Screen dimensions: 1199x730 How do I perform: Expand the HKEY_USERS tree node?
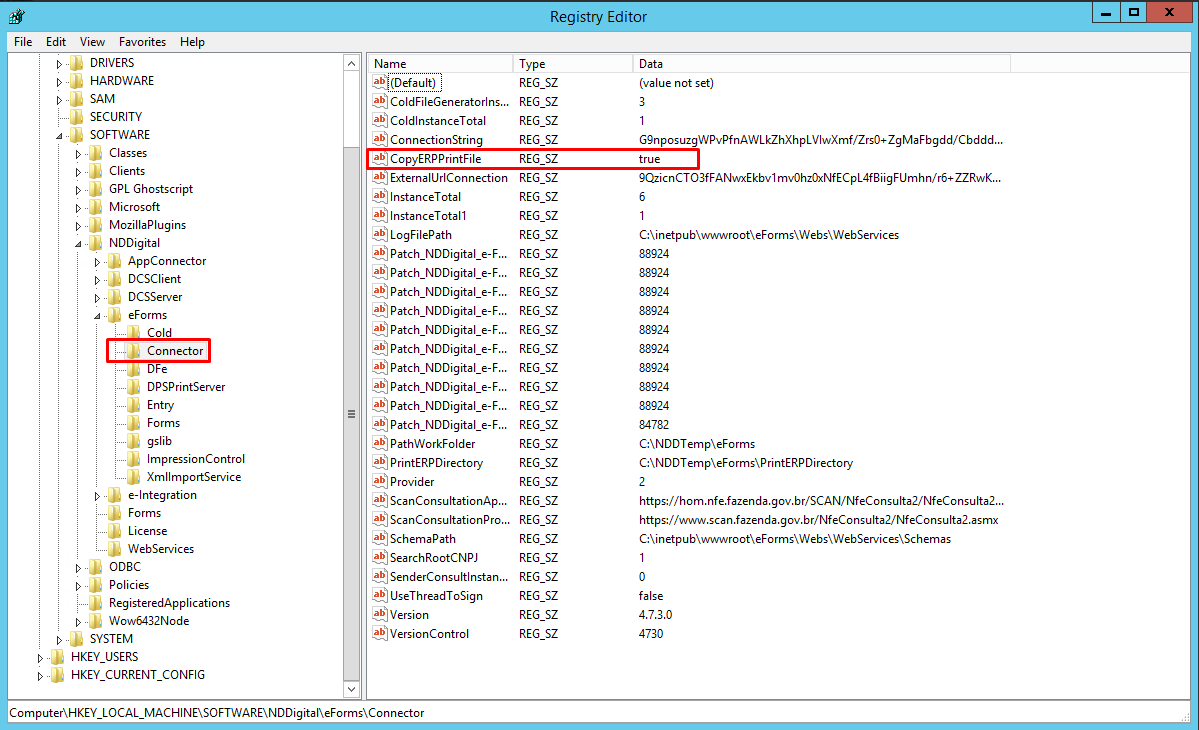coord(41,658)
